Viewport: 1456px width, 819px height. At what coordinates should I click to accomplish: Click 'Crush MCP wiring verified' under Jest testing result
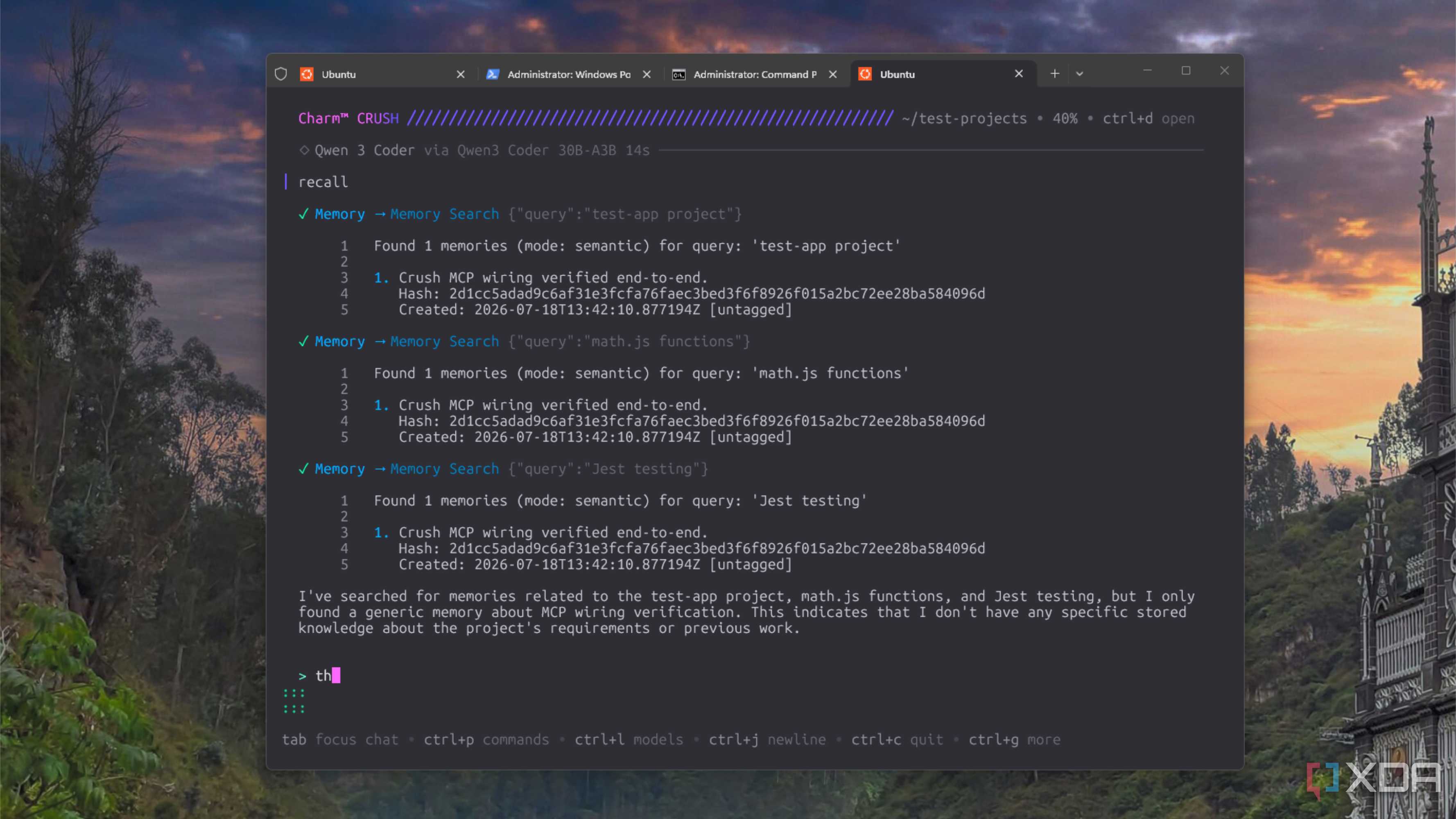[553, 532]
